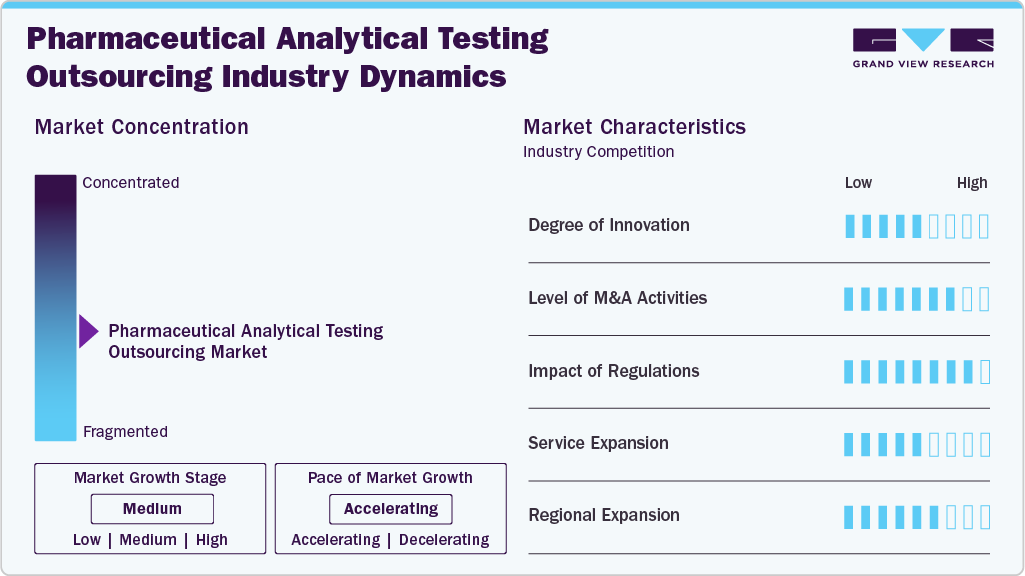
Task: Click the Regional Expansion rating bars
Action: tap(916, 516)
